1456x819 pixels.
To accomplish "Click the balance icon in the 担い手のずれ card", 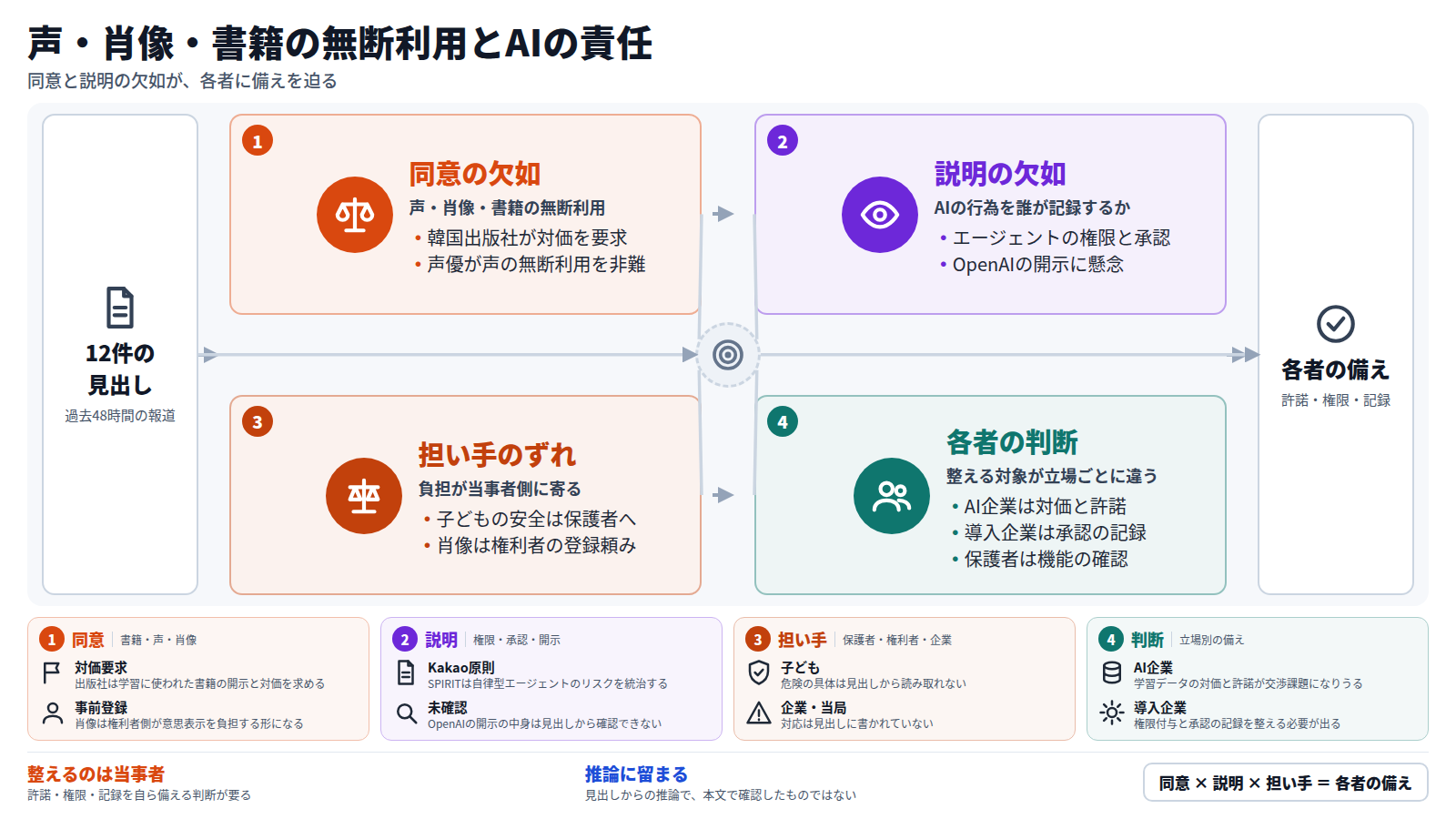I will click(x=364, y=496).
